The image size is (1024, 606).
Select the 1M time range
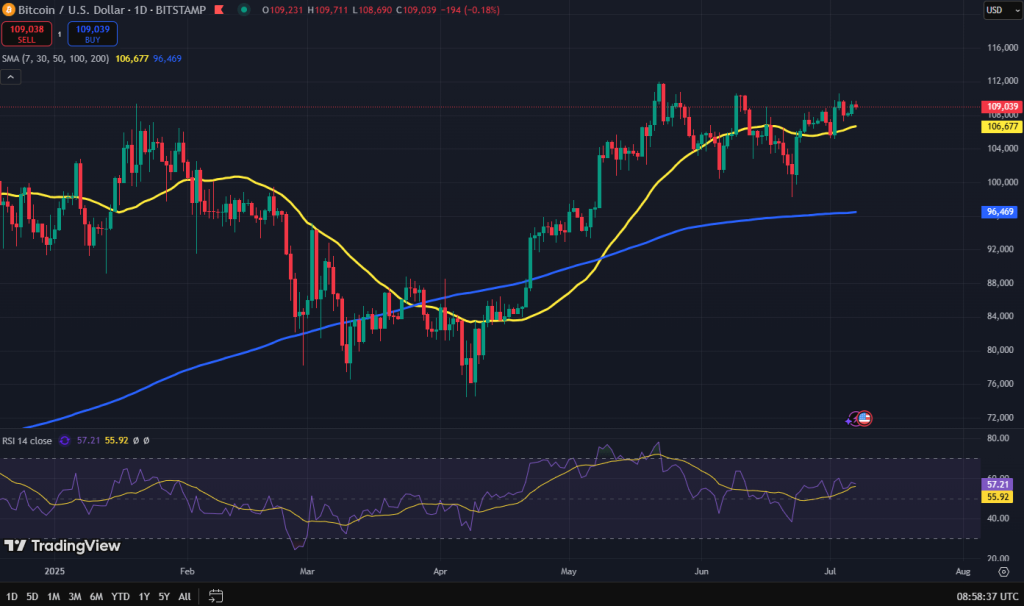(54, 596)
